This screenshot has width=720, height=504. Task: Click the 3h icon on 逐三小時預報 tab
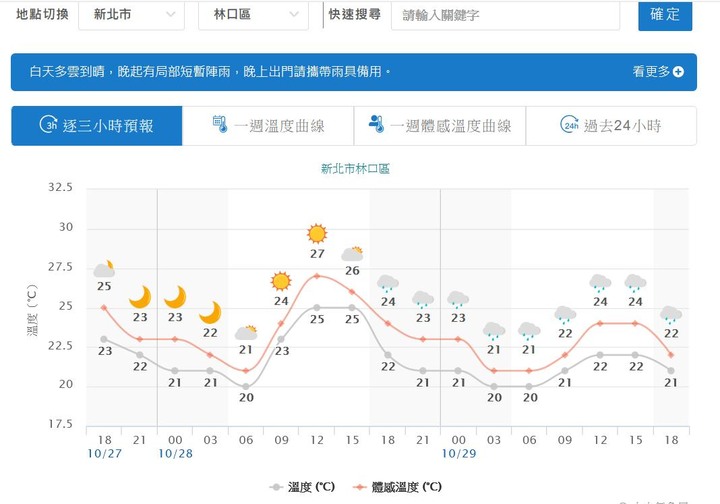(49, 126)
